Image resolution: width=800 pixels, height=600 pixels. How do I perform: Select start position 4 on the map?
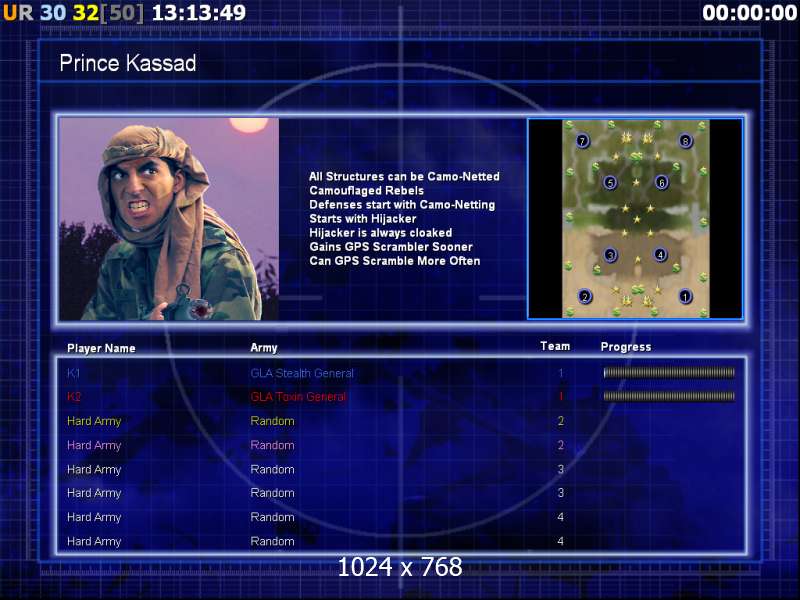[660, 254]
